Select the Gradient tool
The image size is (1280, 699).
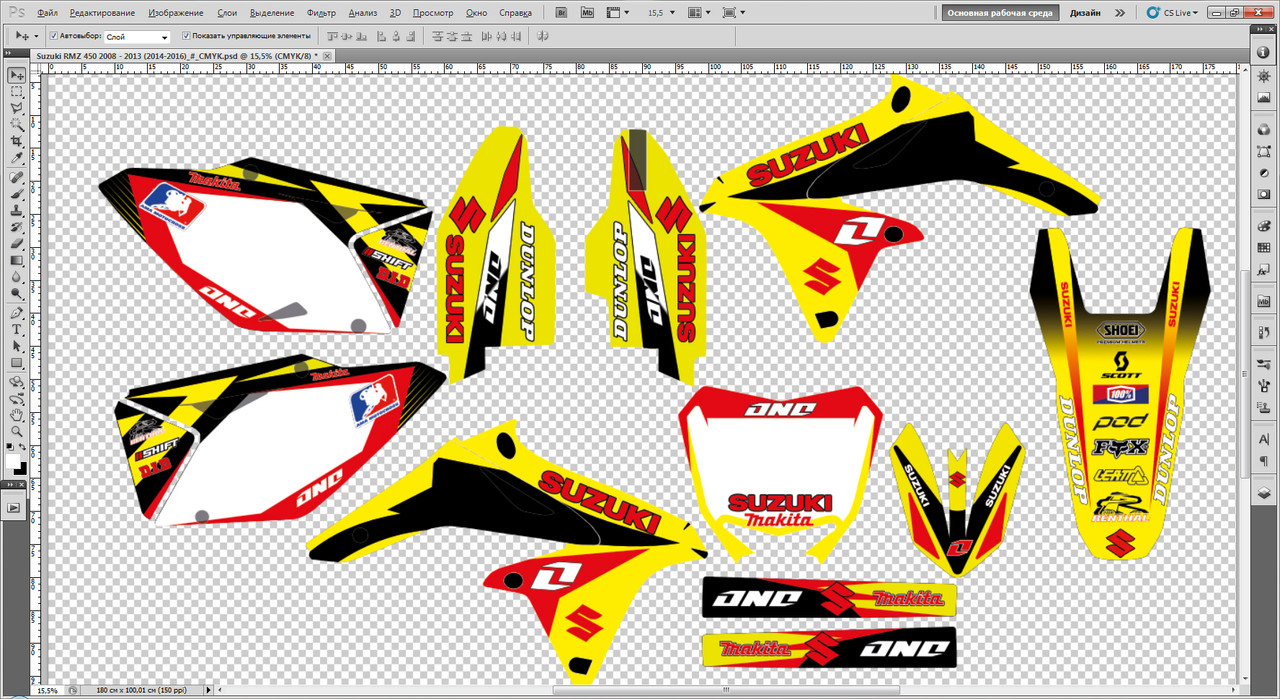pos(17,262)
